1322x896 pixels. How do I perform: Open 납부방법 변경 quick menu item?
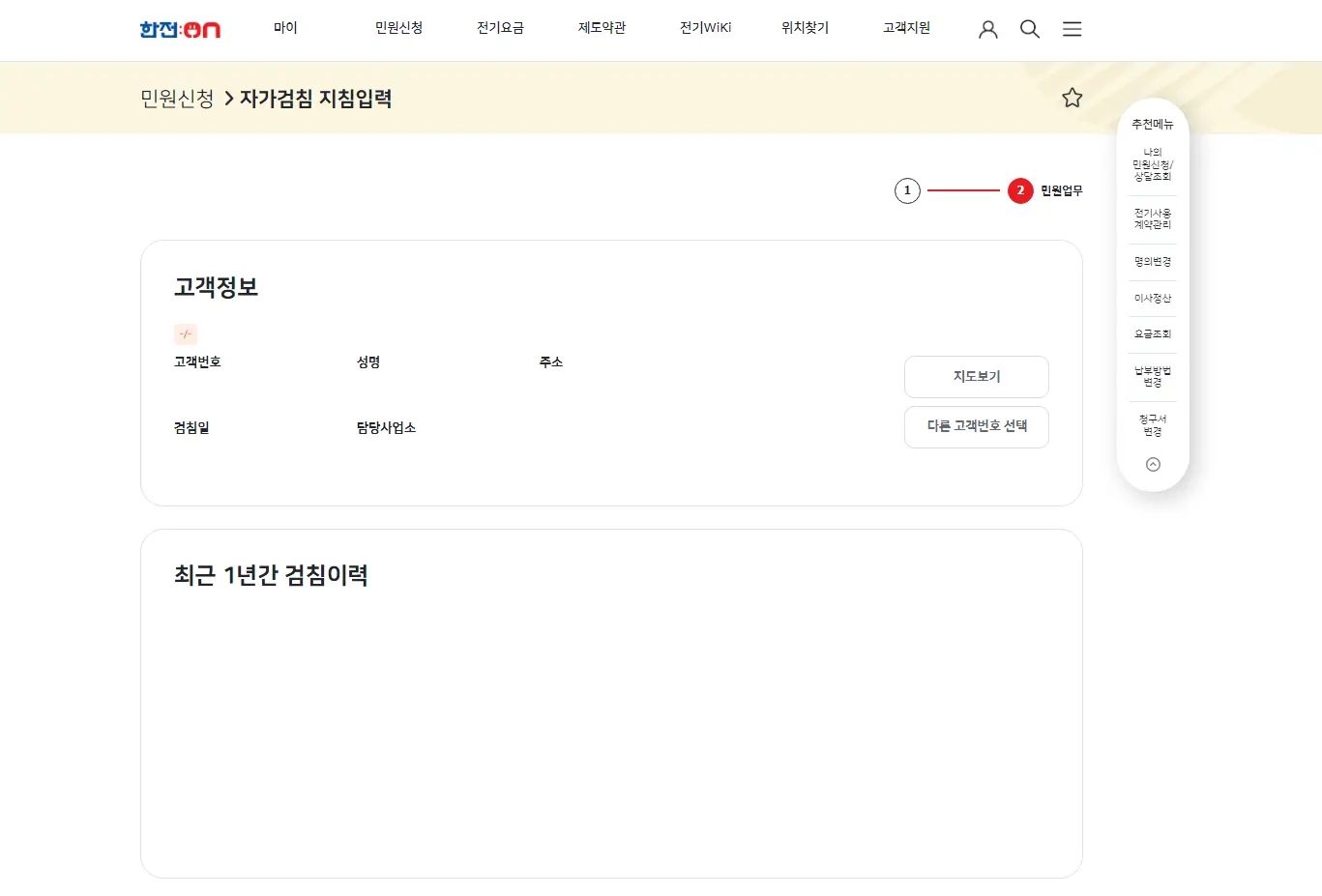(x=1152, y=376)
